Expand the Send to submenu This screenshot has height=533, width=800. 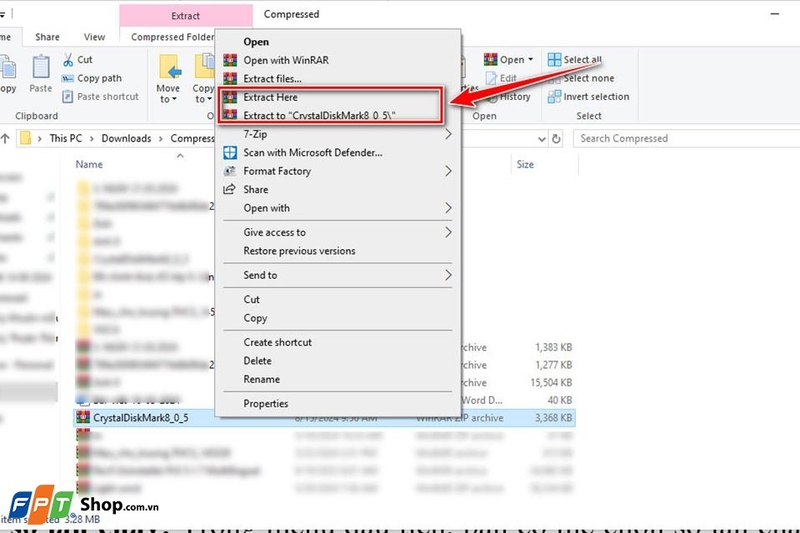tap(337, 275)
